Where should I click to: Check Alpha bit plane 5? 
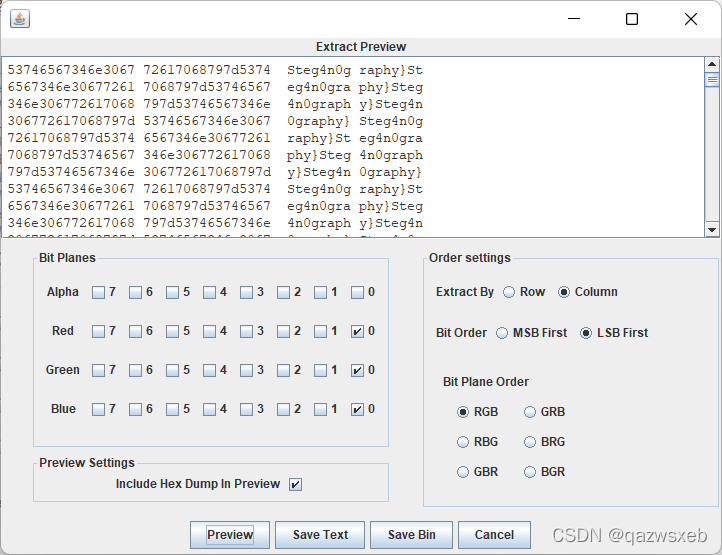[x=172, y=292]
